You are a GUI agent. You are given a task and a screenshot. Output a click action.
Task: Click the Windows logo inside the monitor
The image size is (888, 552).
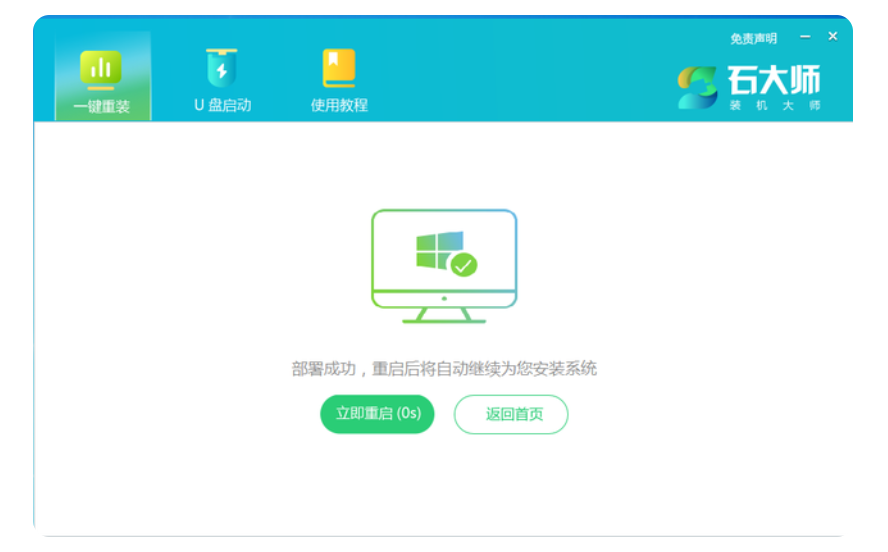click(439, 250)
